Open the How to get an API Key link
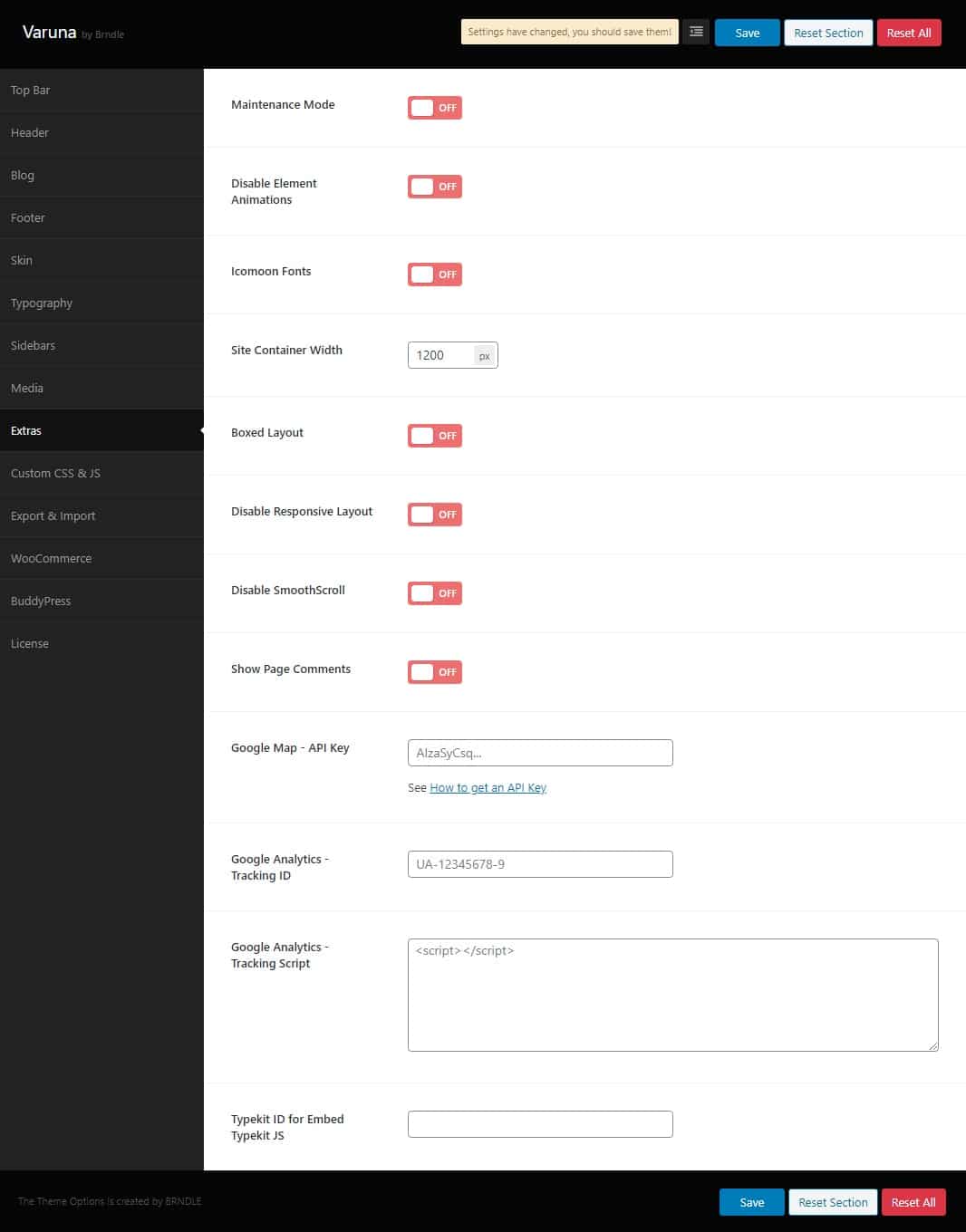966x1232 pixels. coord(488,788)
